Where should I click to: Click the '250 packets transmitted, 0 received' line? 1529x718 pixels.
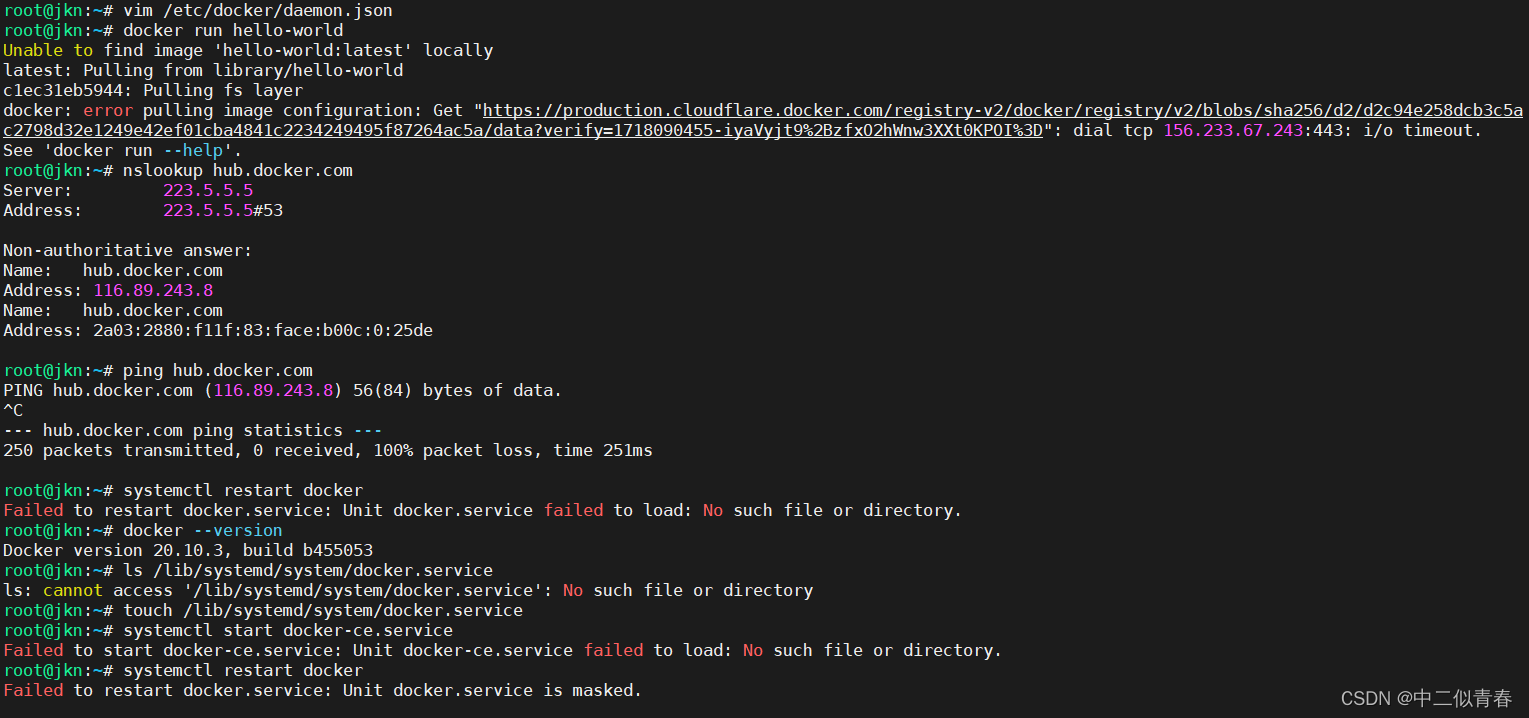pyautogui.click(x=328, y=451)
